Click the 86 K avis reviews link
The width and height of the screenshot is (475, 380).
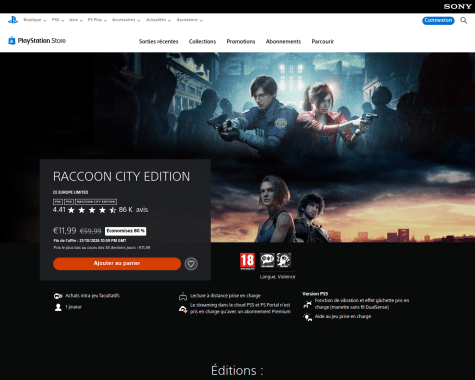coord(133,210)
